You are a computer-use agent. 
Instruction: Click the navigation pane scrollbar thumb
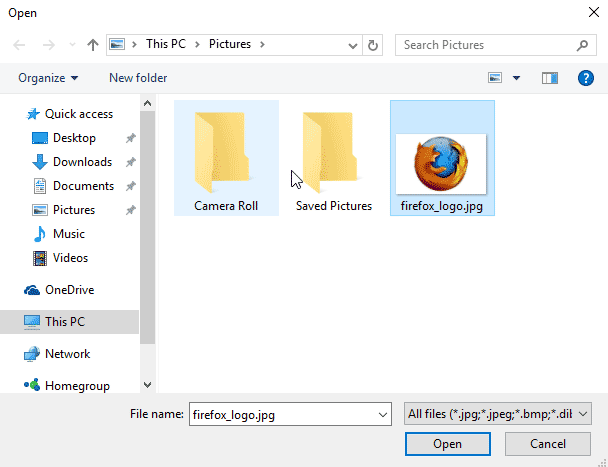click(x=147, y=228)
